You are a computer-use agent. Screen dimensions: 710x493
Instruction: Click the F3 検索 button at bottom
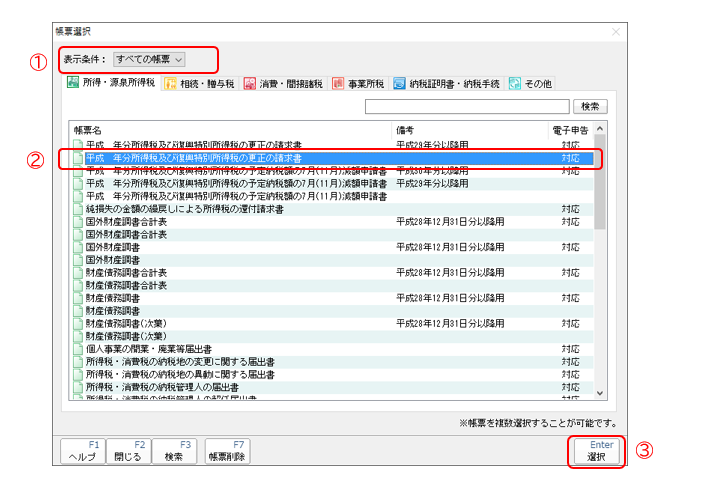(174, 451)
